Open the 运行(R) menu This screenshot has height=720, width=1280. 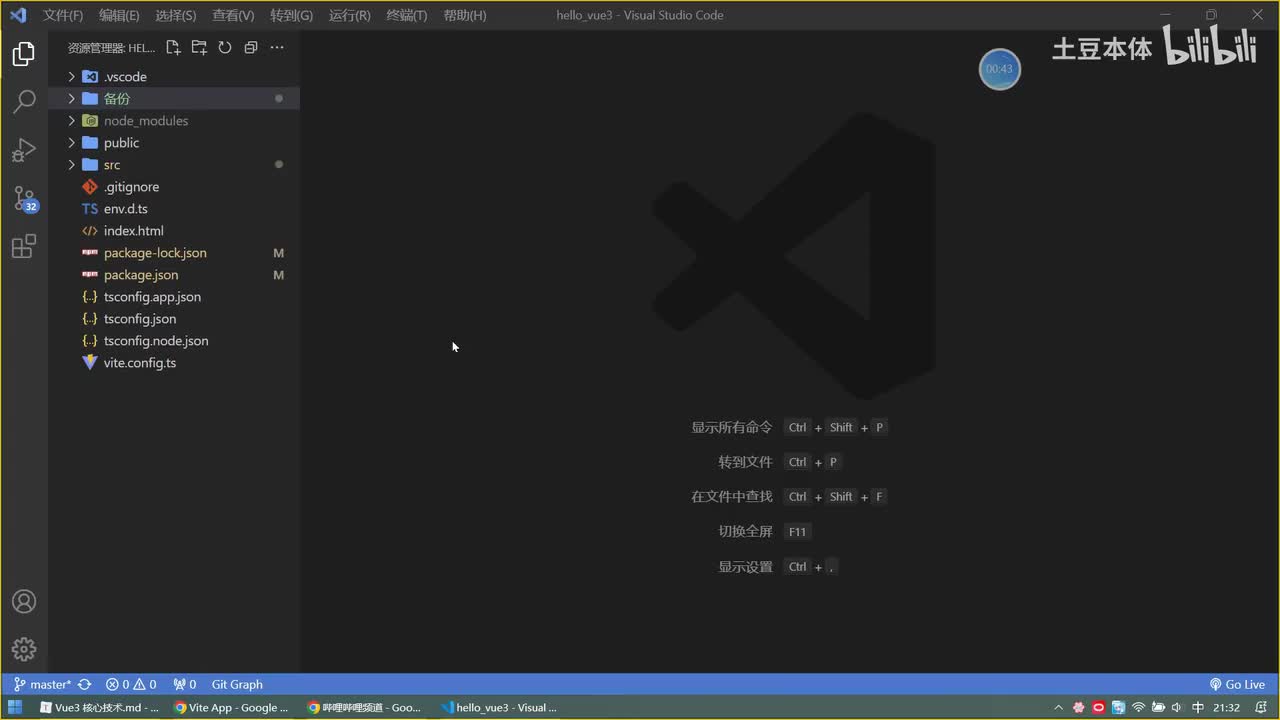coord(349,15)
